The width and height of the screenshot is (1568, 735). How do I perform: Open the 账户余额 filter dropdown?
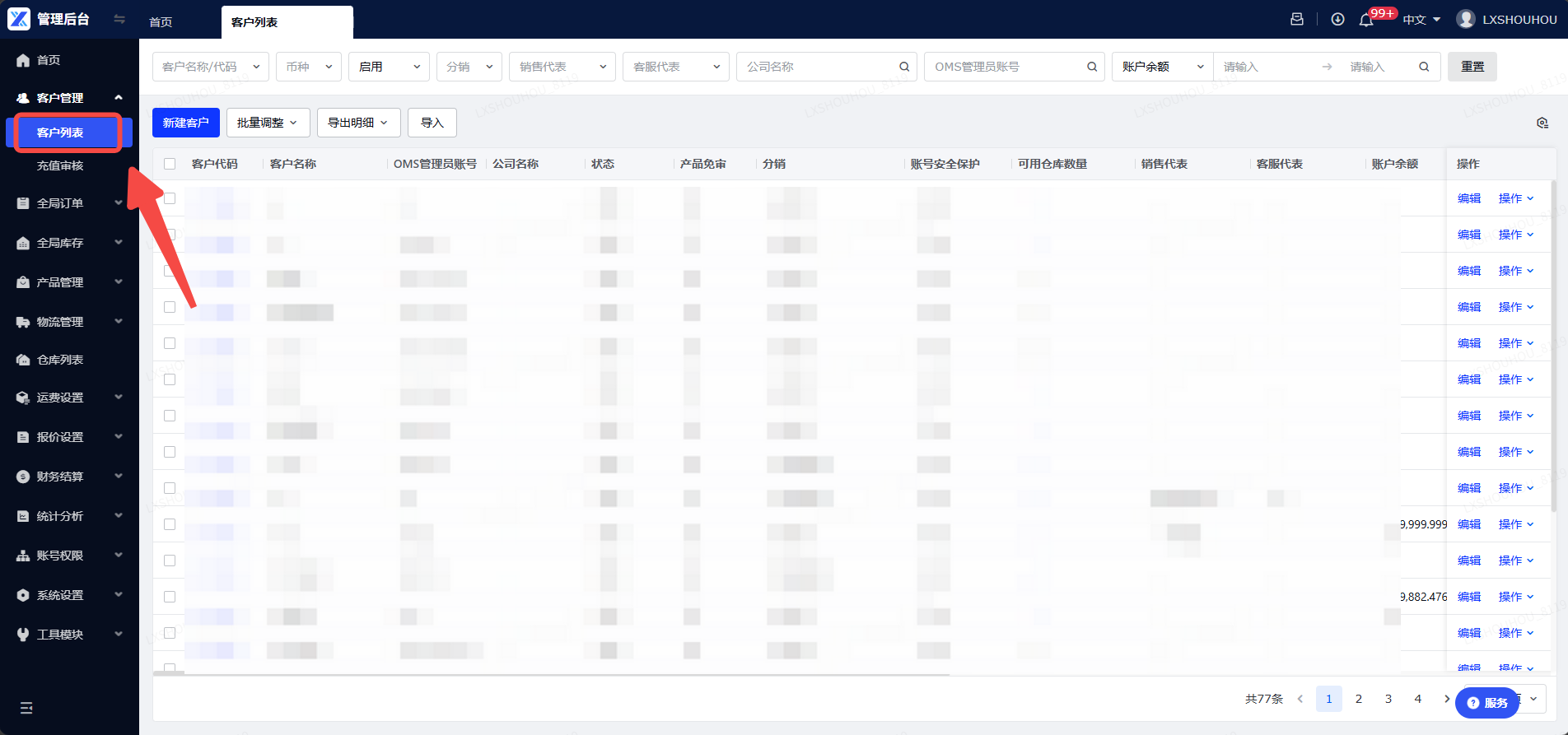(x=1163, y=67)
